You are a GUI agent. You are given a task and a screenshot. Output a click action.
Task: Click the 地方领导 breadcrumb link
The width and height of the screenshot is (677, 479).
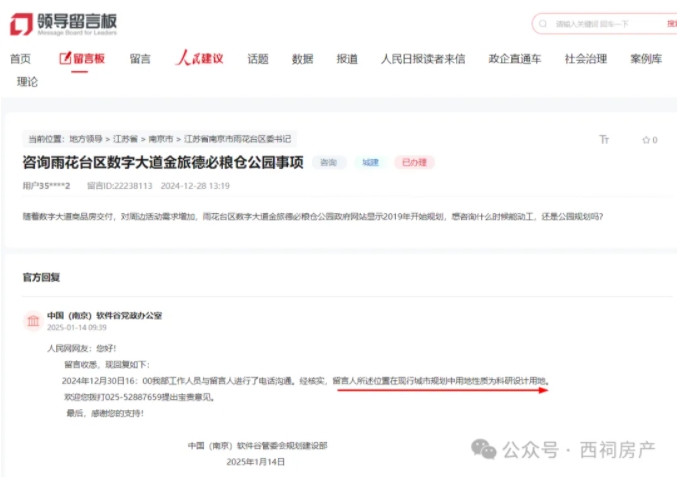pyautogui.click(x=88, y=139)
